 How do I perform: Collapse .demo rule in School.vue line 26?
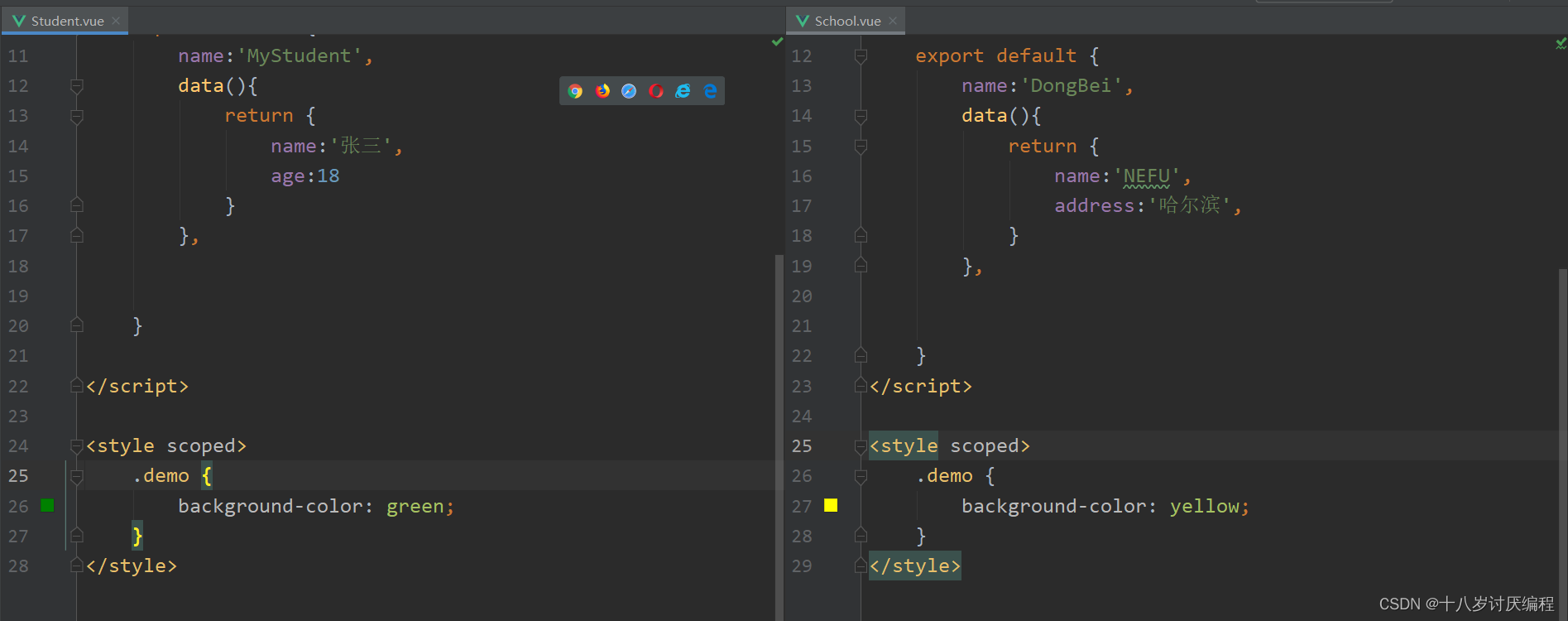[861, 476]
